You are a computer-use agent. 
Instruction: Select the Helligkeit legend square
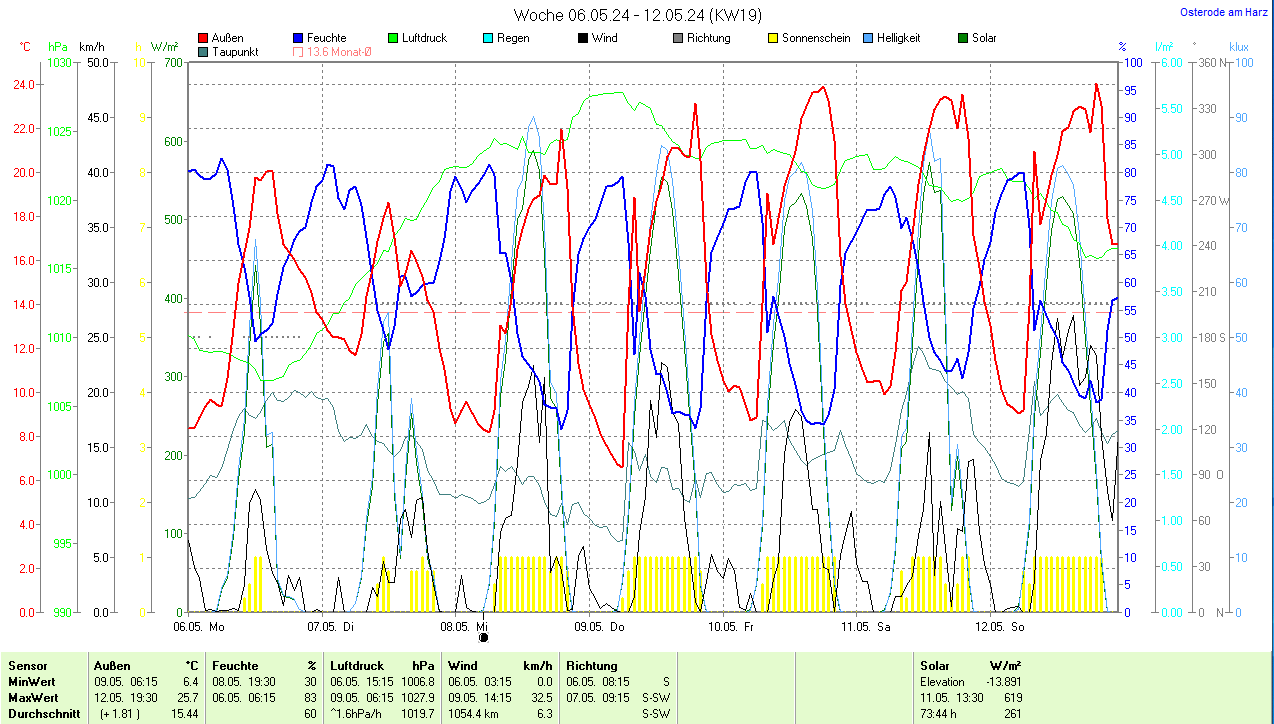868,38
